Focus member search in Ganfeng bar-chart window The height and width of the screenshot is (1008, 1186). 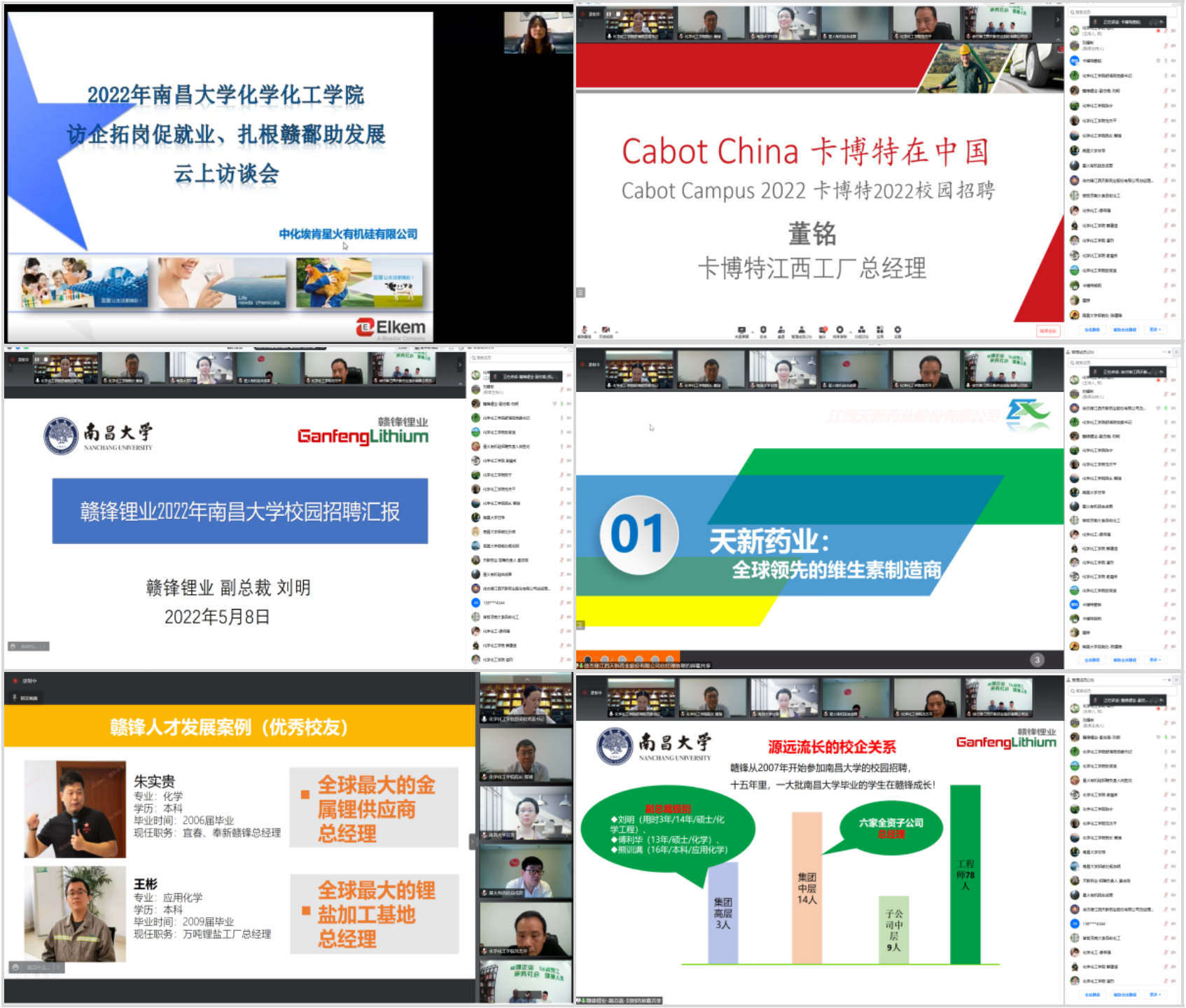1122,690
